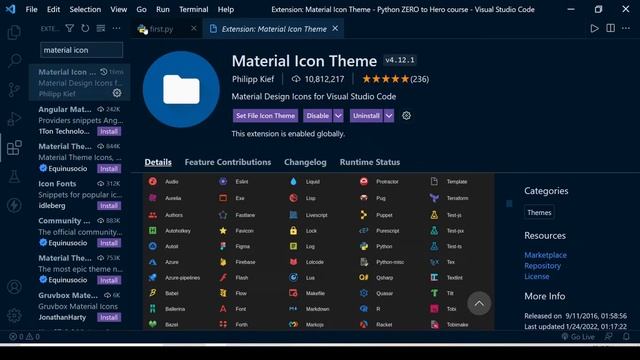Split the editor right
Screen dimensions: 640x360
610,28
